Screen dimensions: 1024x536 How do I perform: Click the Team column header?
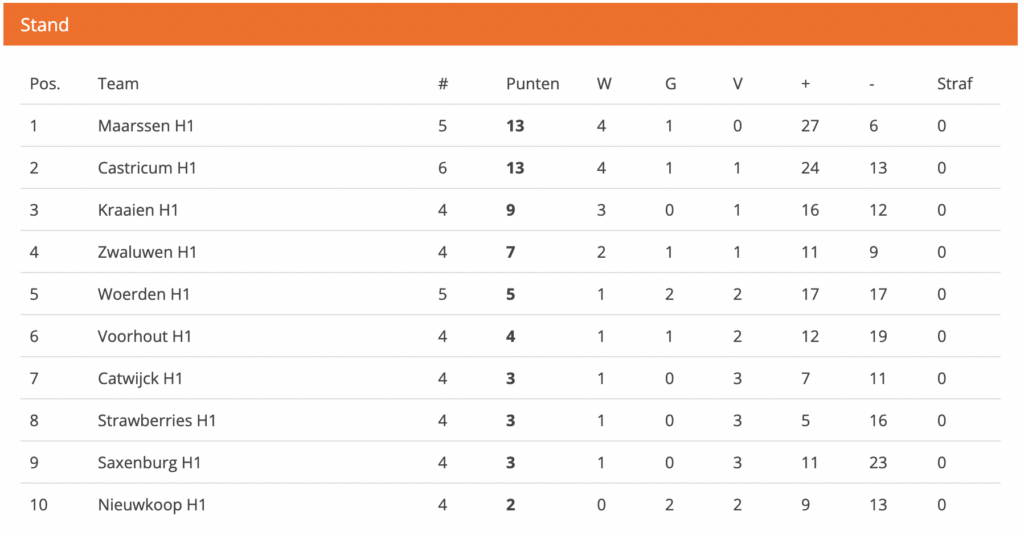pyautogui.click(x=118, y=84)
